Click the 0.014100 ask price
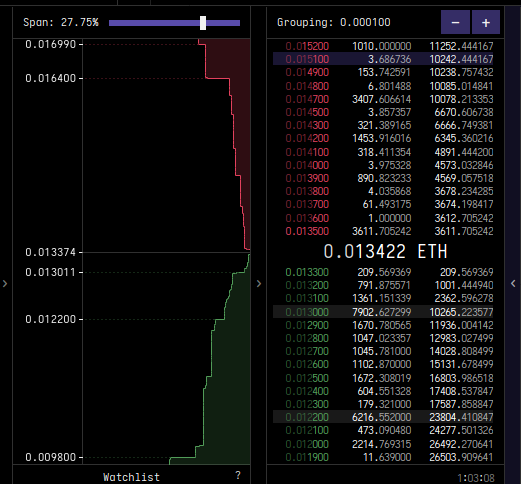 pos(307,152)
